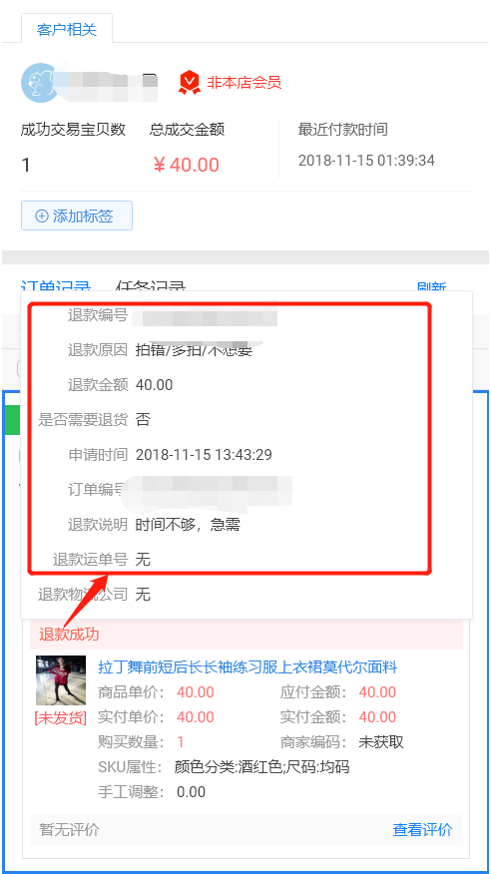The width and height of the screenshot is (491, 874).
Task: Switch to the 订单记录 tab
Action: 56,286
